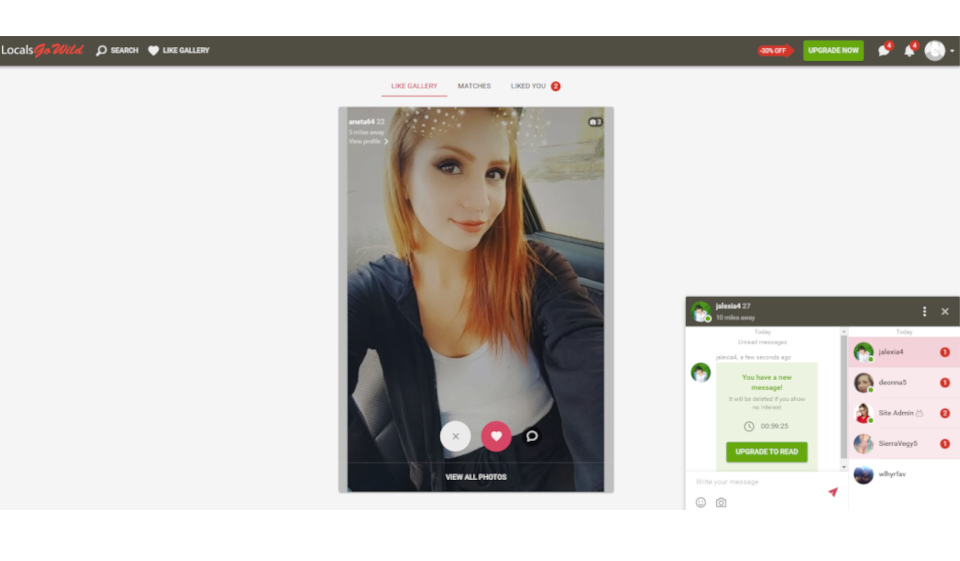The width and height of the screenshot is (960, 561).
Task: Expand account dropdown arrow beside avatar
Action: pyautogui.click(x=952, y=51)
